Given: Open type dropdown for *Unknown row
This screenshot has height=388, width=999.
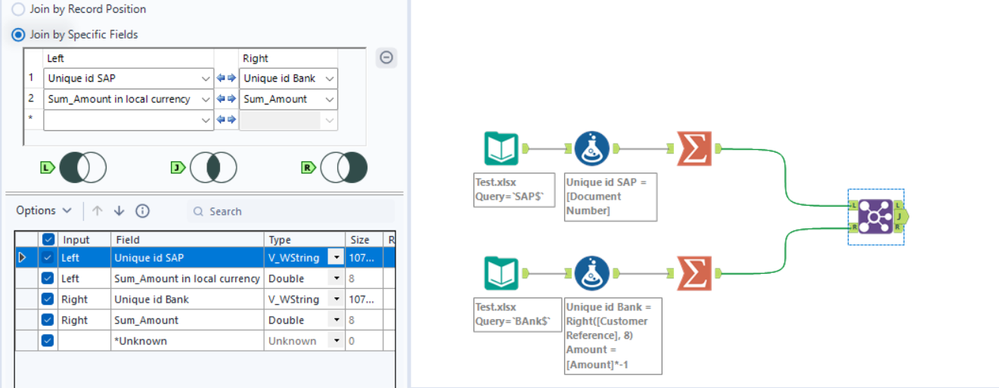Looking at the screenshot, I should pyautogui.click(x=336, y=341).
